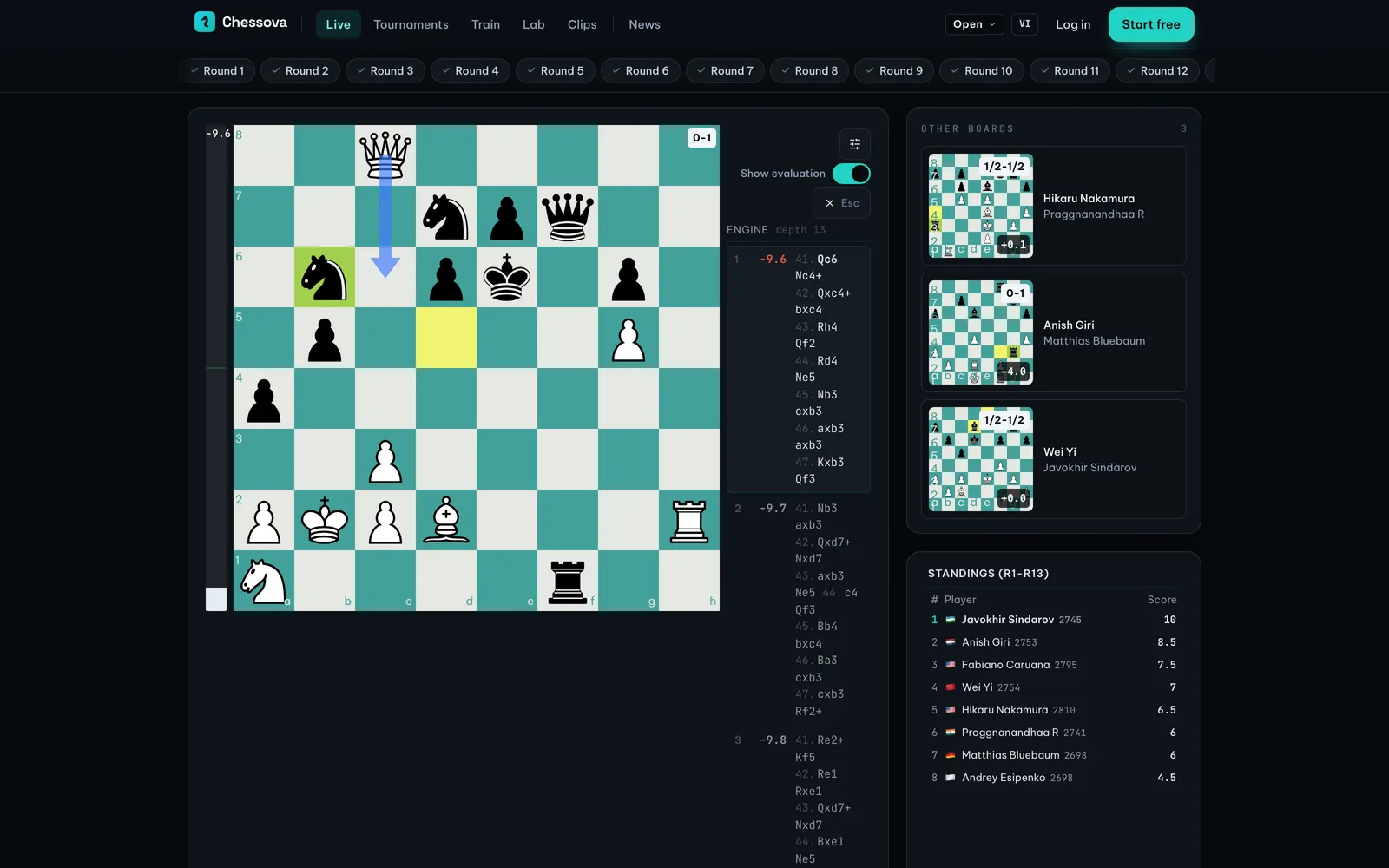This screenshot has width=1389, height=868.
Task: Open the Clips section
Action: coord(583,24)
